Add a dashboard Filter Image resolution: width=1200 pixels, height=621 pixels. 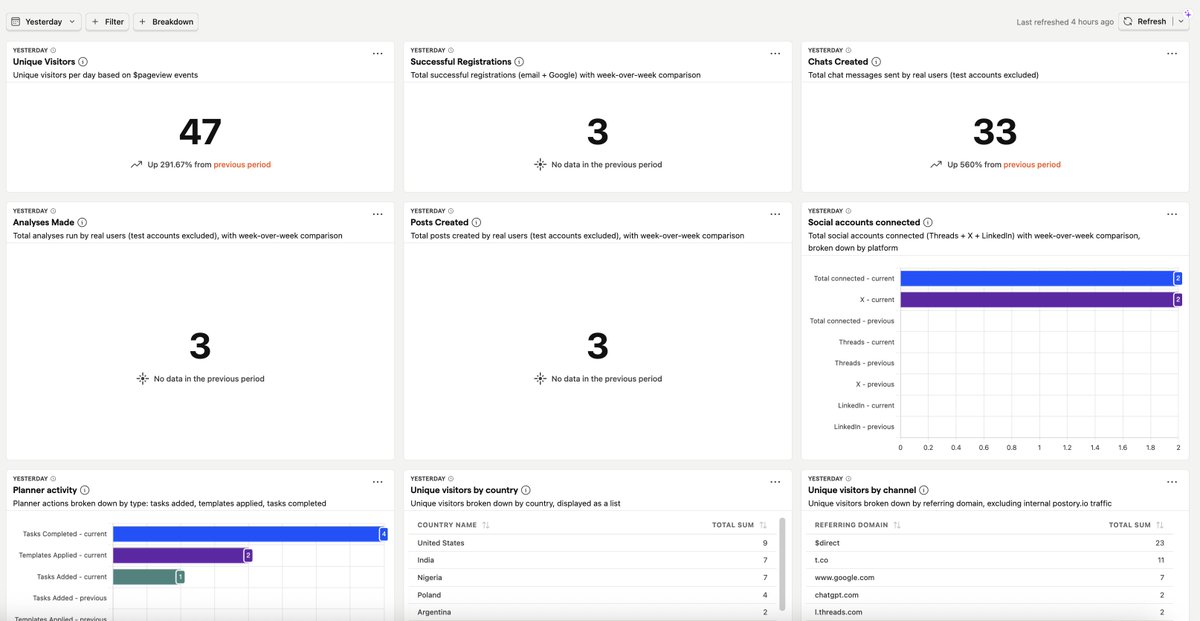click(107, 21)
